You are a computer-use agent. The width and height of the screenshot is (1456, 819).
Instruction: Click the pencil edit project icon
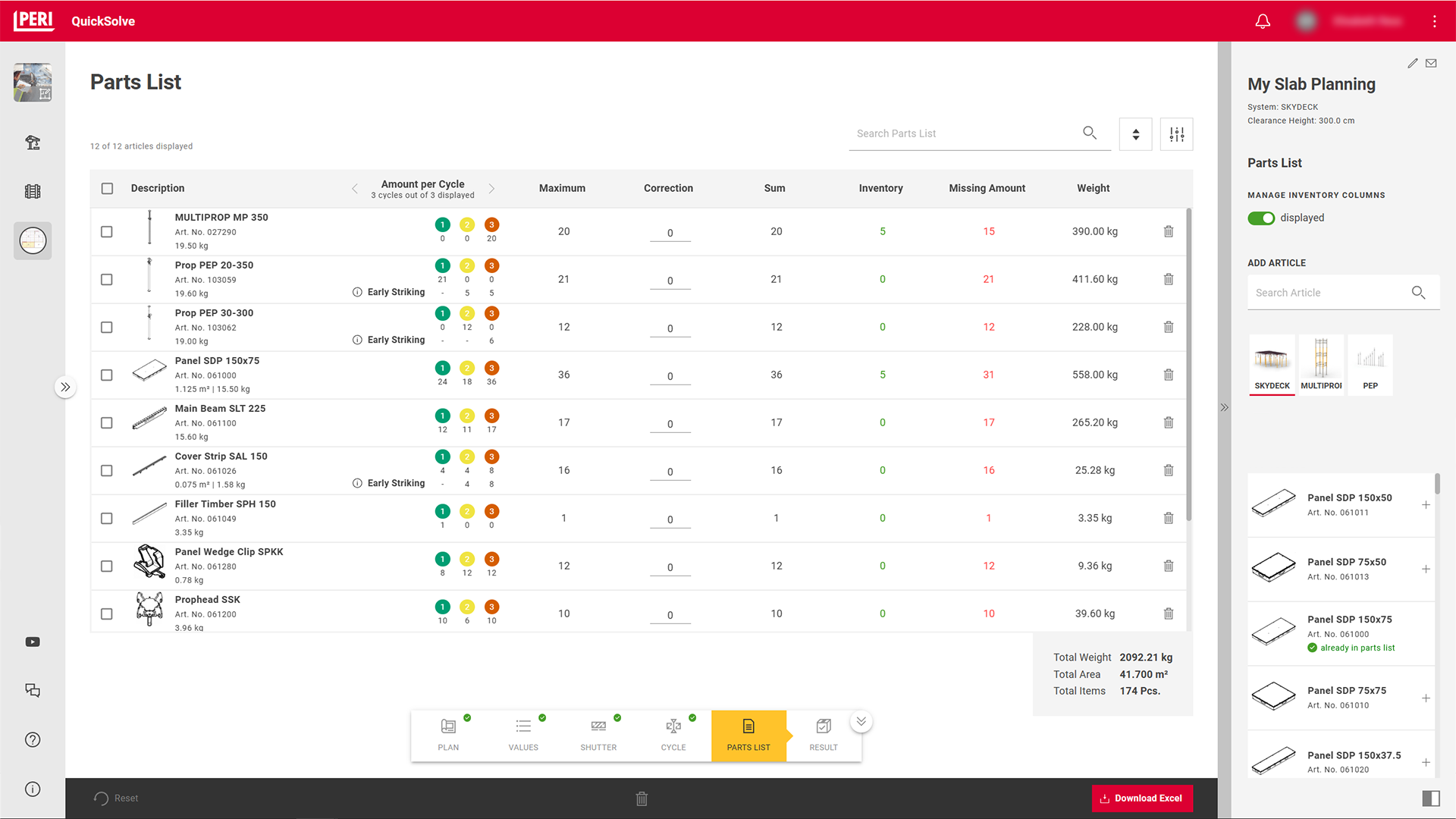(x=1412, y=64)
